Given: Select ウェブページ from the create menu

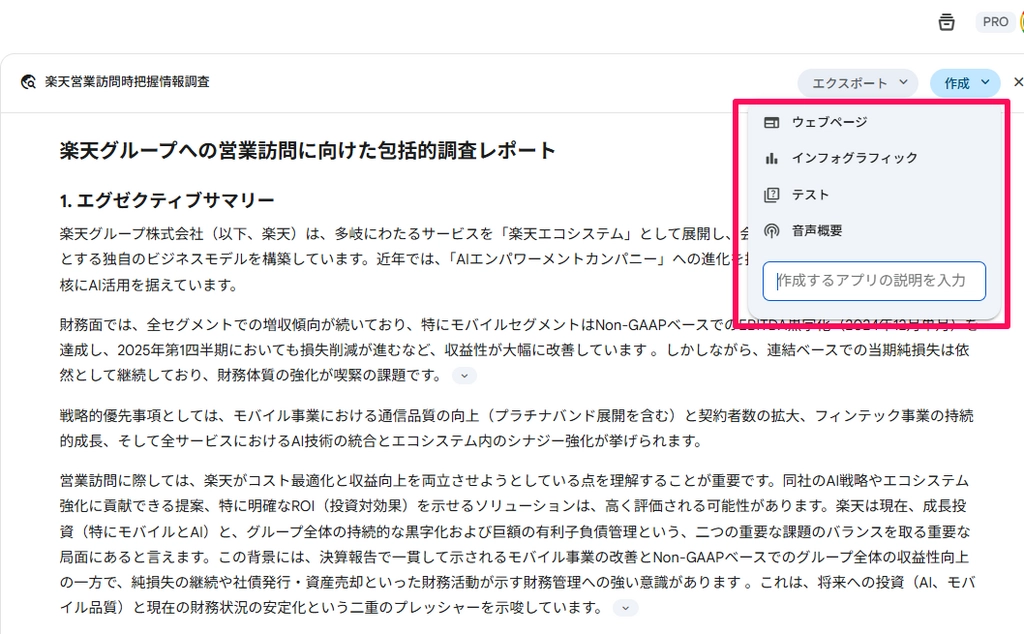Looking at the screenshot, I should 874,122.
